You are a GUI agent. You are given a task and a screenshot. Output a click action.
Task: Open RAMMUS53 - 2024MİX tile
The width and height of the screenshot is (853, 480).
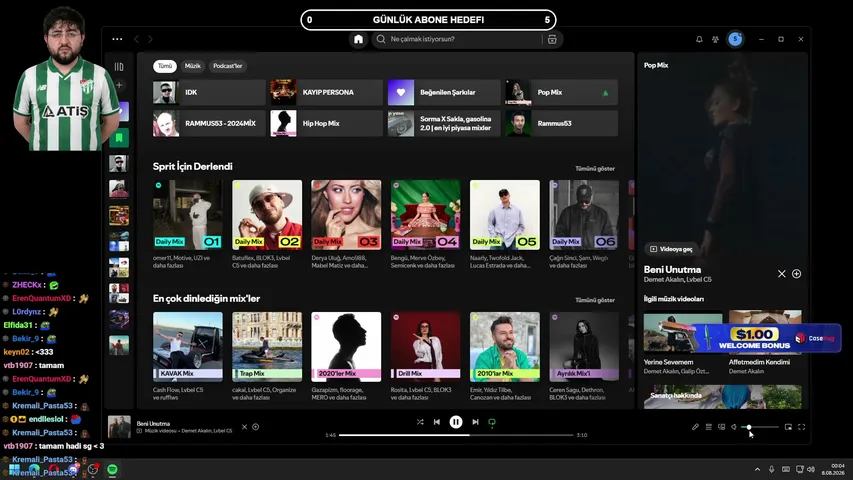[x=209, y=124]
